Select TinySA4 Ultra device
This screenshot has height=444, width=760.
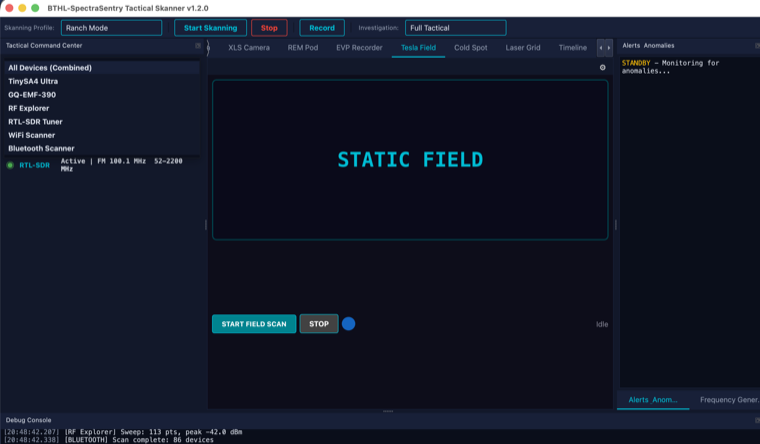click(x=102, y=81)
